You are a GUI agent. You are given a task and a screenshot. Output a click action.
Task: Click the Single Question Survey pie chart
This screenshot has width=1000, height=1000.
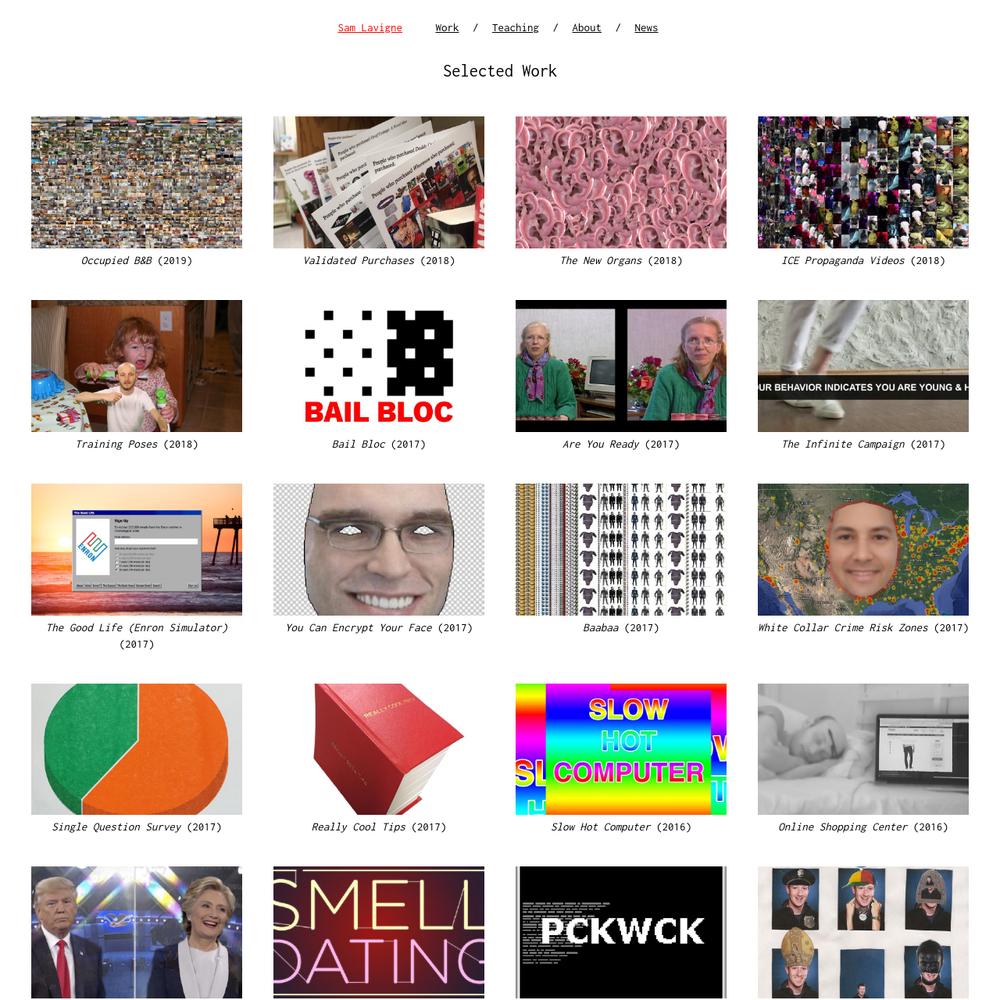coord(136,749)
